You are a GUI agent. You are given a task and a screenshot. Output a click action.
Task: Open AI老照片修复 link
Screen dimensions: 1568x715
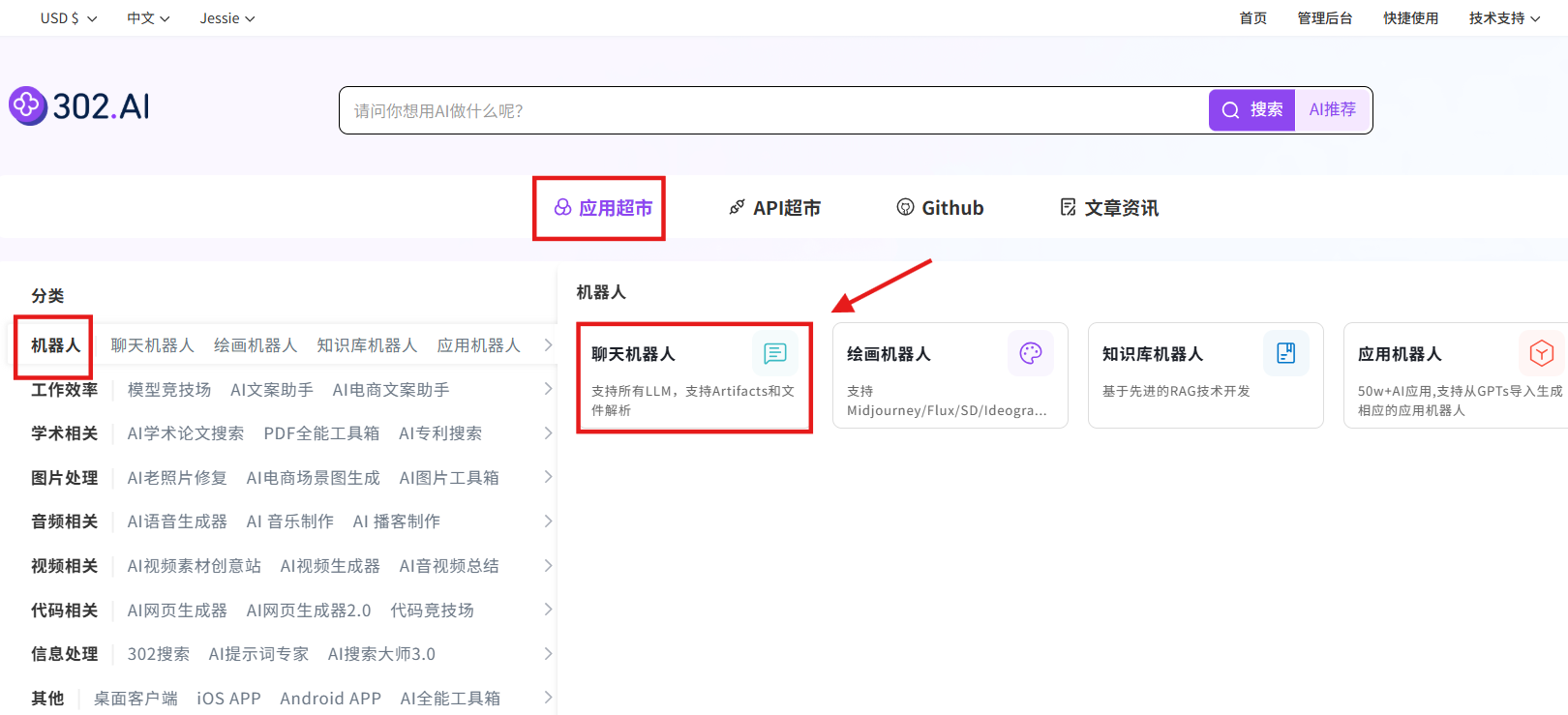(177, 477)
